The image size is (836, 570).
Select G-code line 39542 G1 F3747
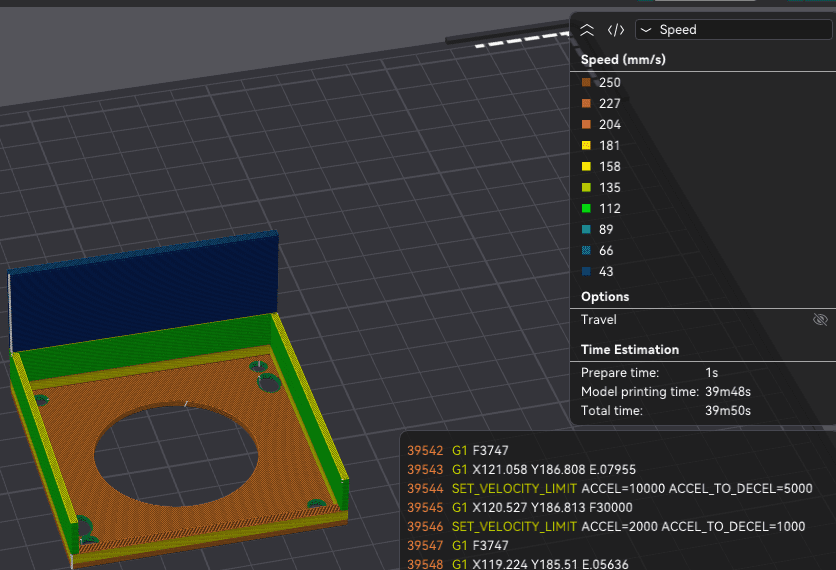(457, 451)
